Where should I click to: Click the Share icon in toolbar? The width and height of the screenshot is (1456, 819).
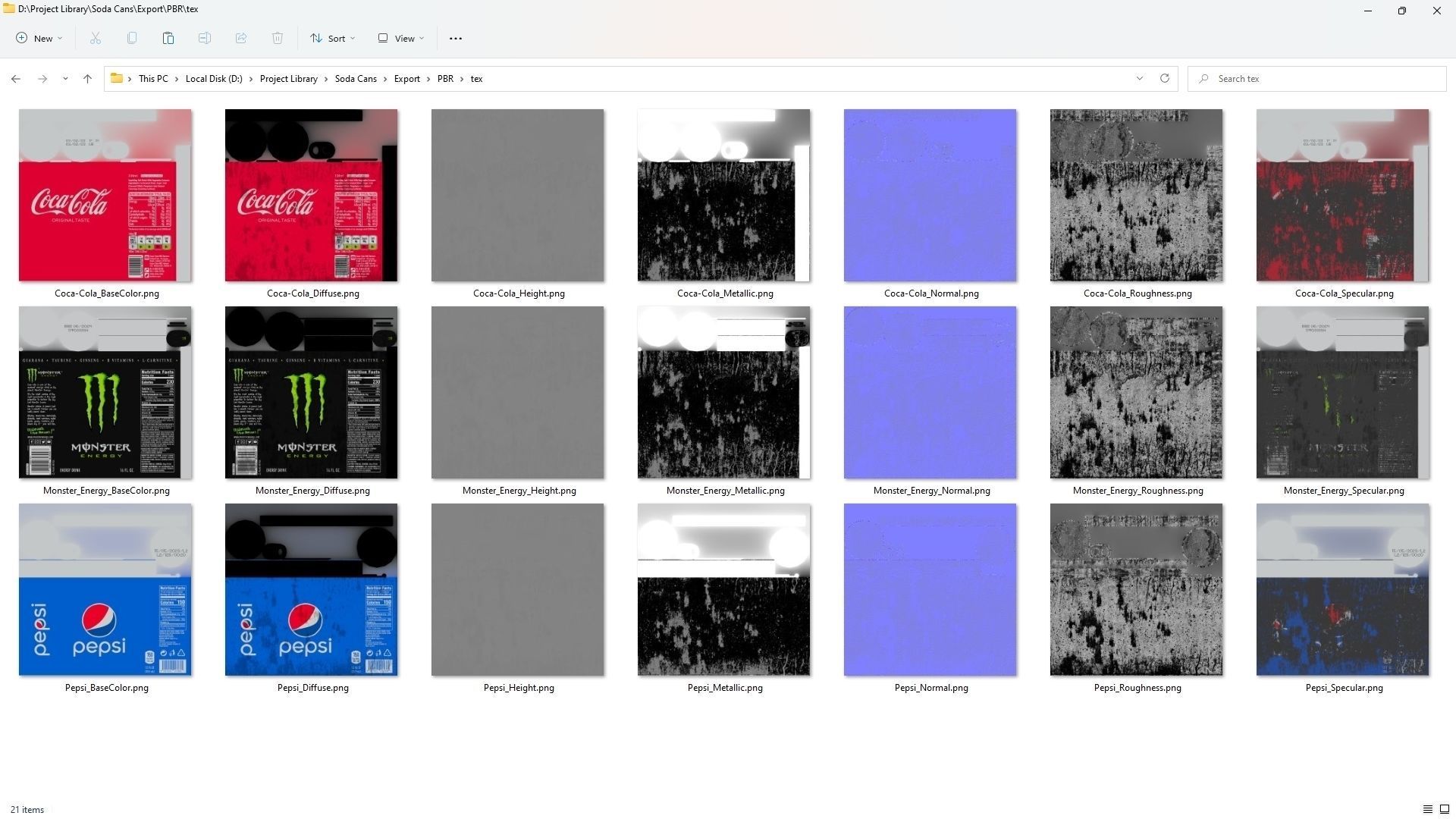click(x=241, y=38)
